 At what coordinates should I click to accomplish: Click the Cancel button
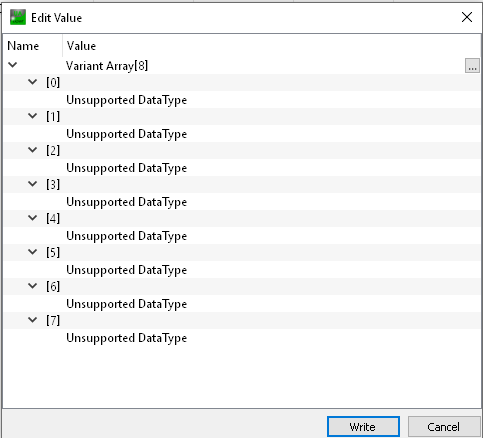(444, 427)
